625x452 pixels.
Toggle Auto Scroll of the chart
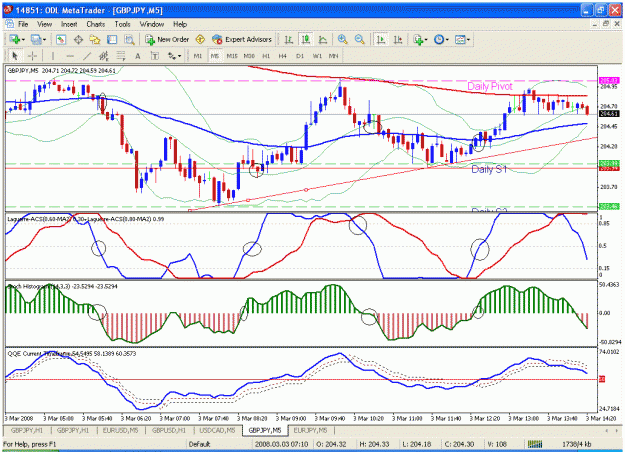tap(381, 39)
